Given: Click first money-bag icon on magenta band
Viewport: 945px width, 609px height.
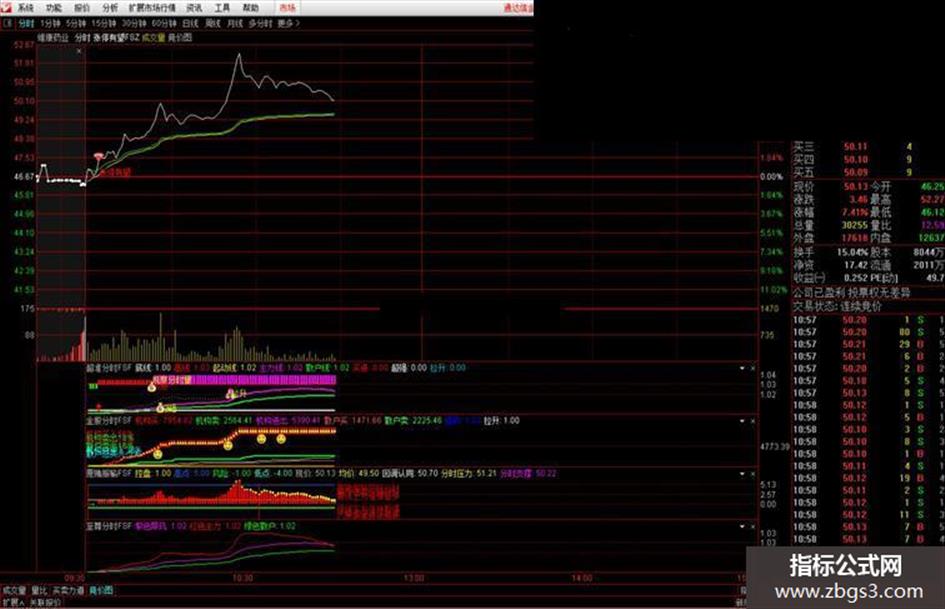Looking at the screenshot, I should click(152, 387).
